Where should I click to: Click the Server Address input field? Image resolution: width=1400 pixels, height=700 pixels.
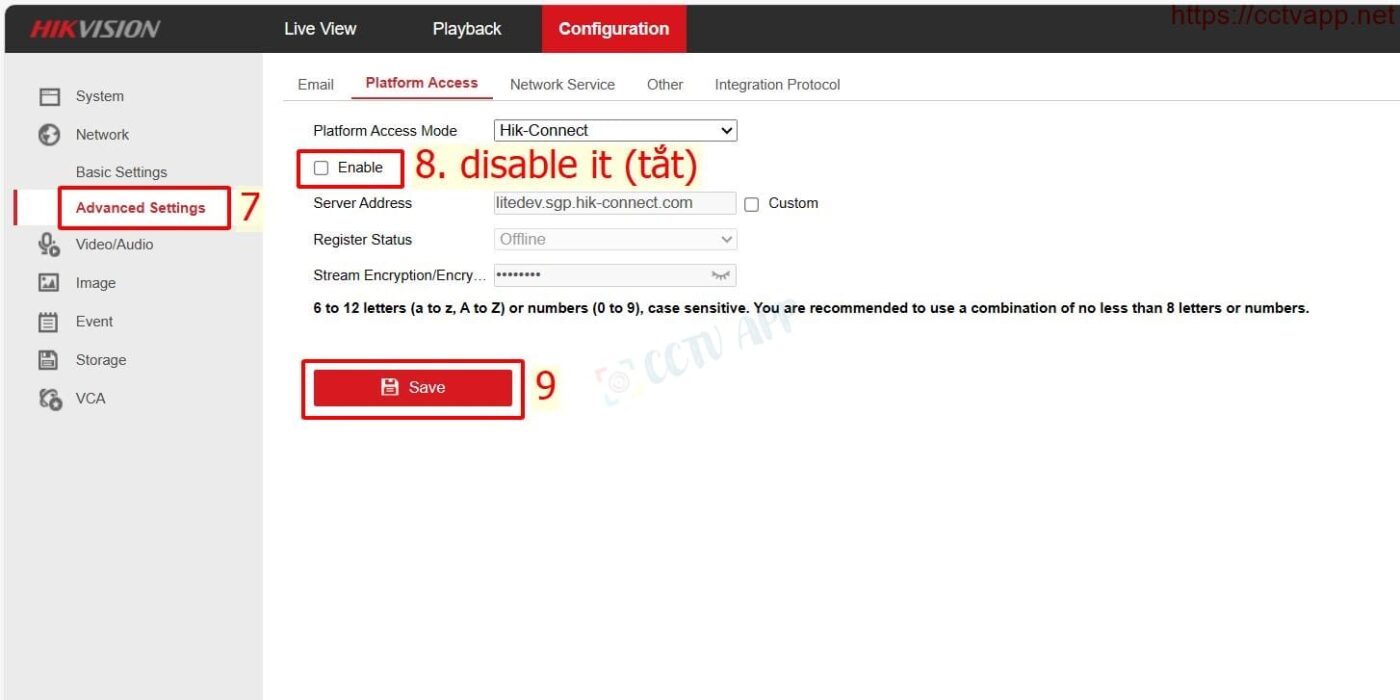pyautogui.click(x=614, y=203)
